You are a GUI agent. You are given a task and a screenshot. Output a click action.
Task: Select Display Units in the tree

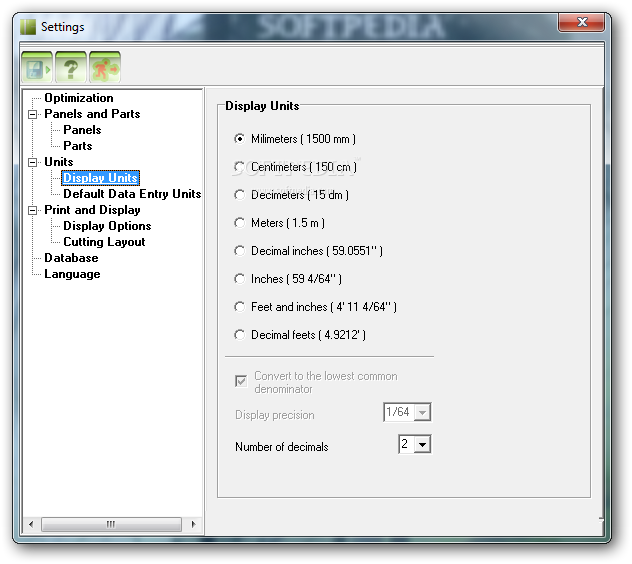100,178
